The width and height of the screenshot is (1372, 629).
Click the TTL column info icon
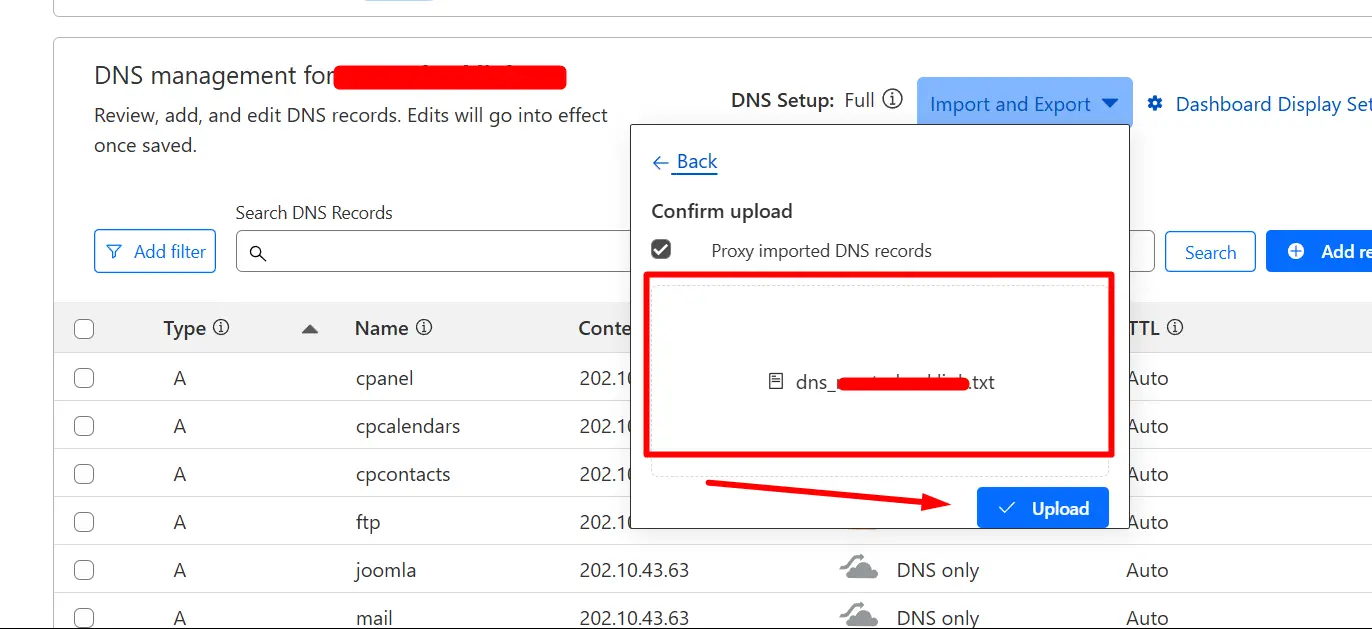(x=1176, y=327)
